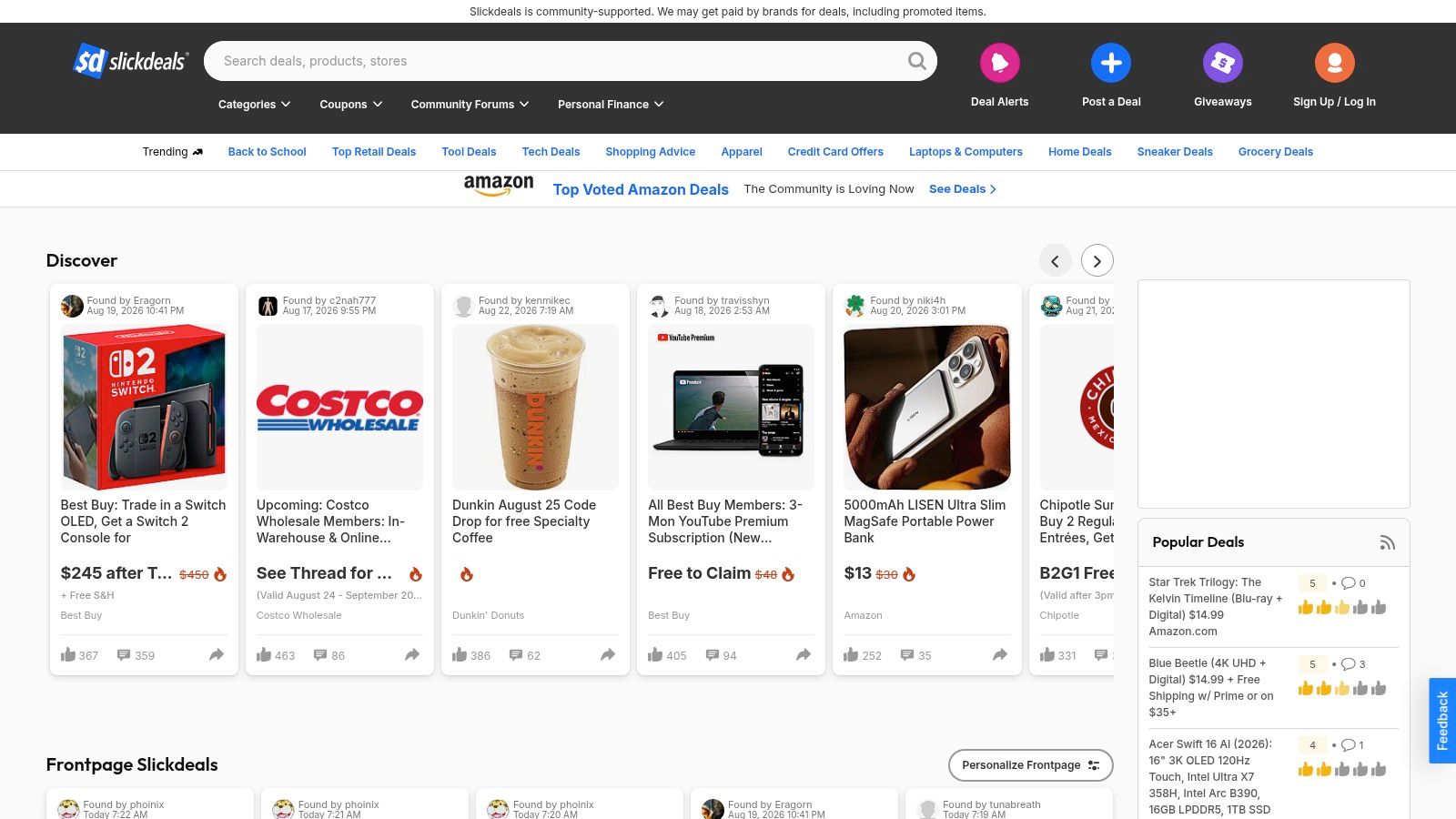The height and width of the screenshot is (819, 1456).
Task: Click the Slickdeals logo
Action: (x=131, y=61)
